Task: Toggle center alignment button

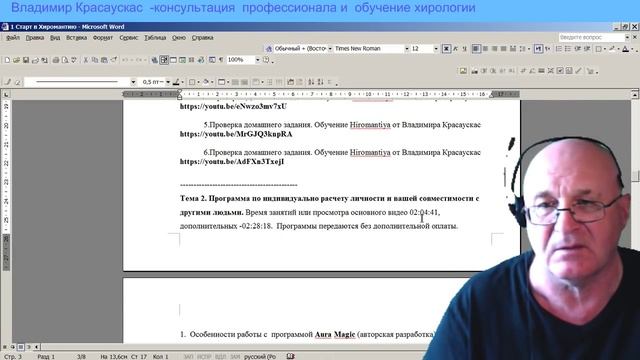Action: tap(485, 49)
